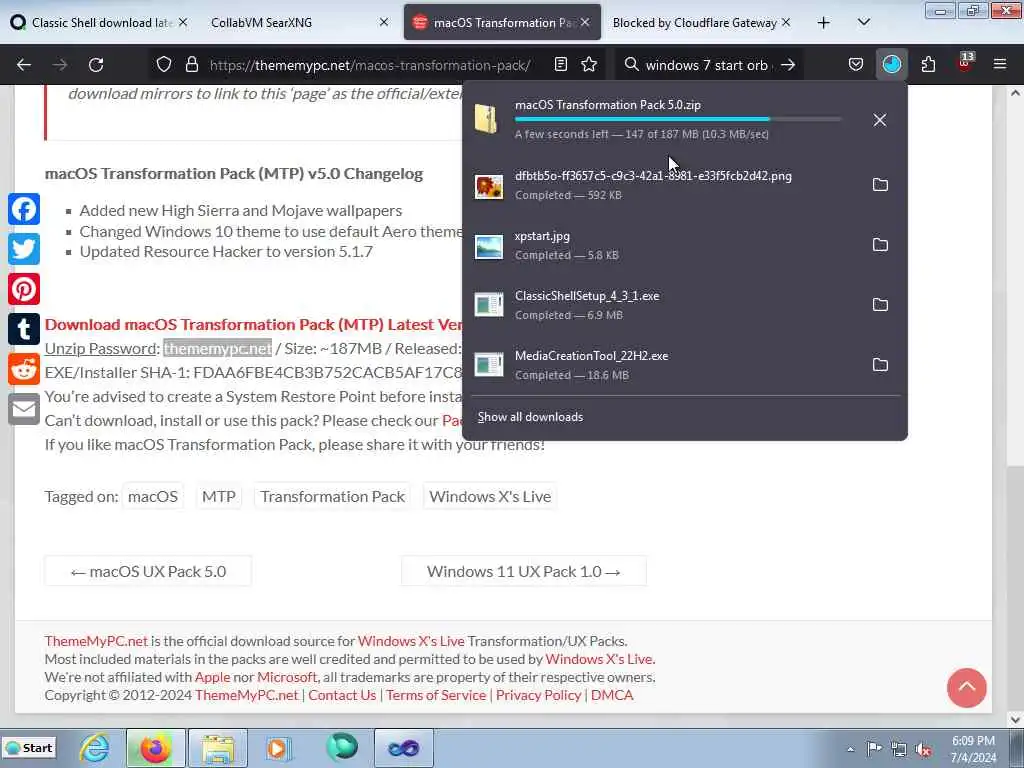The width and height of the screenshot is (1024, 768).
Task: Open Windows Media Player from the taskbar
Action: tap(279, 748)
